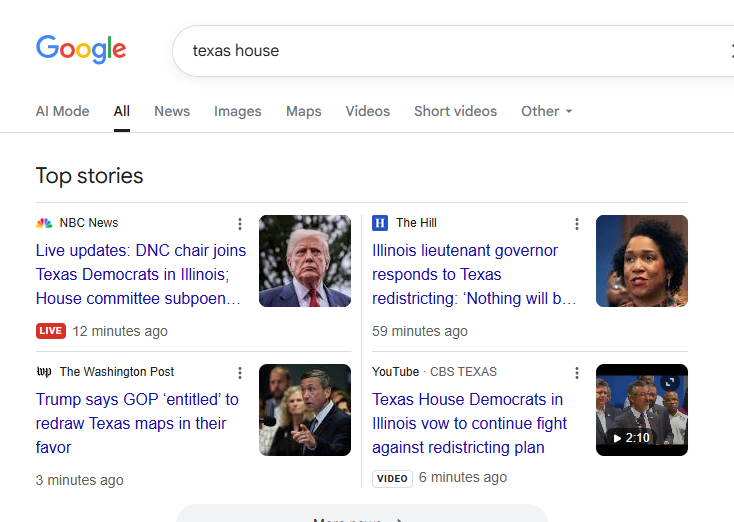Screen dimensions: 734x522
Task: Open Trump says GOP 'entitled' article
Action: pos(137,423)
